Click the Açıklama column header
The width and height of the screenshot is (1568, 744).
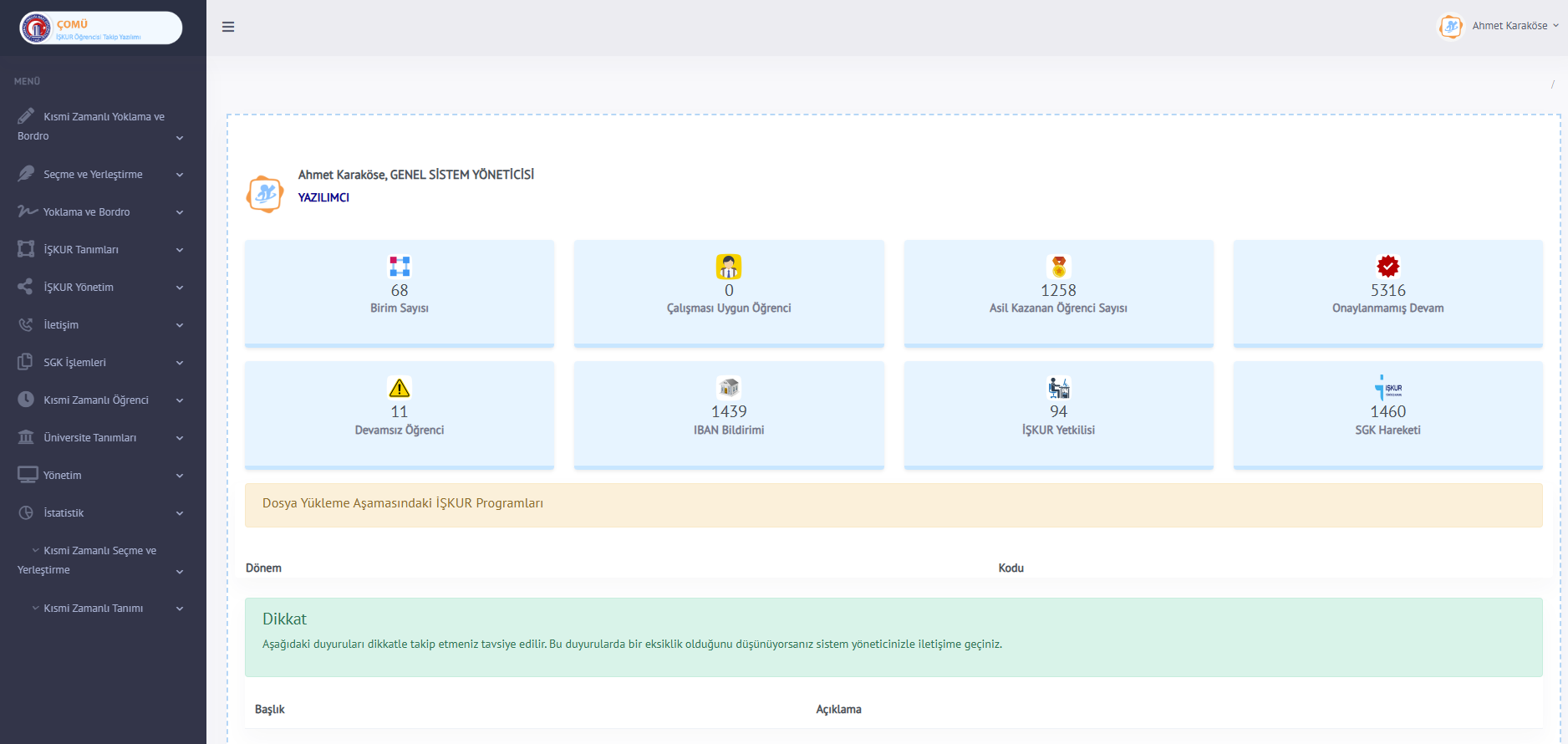[x=838, y=709]
